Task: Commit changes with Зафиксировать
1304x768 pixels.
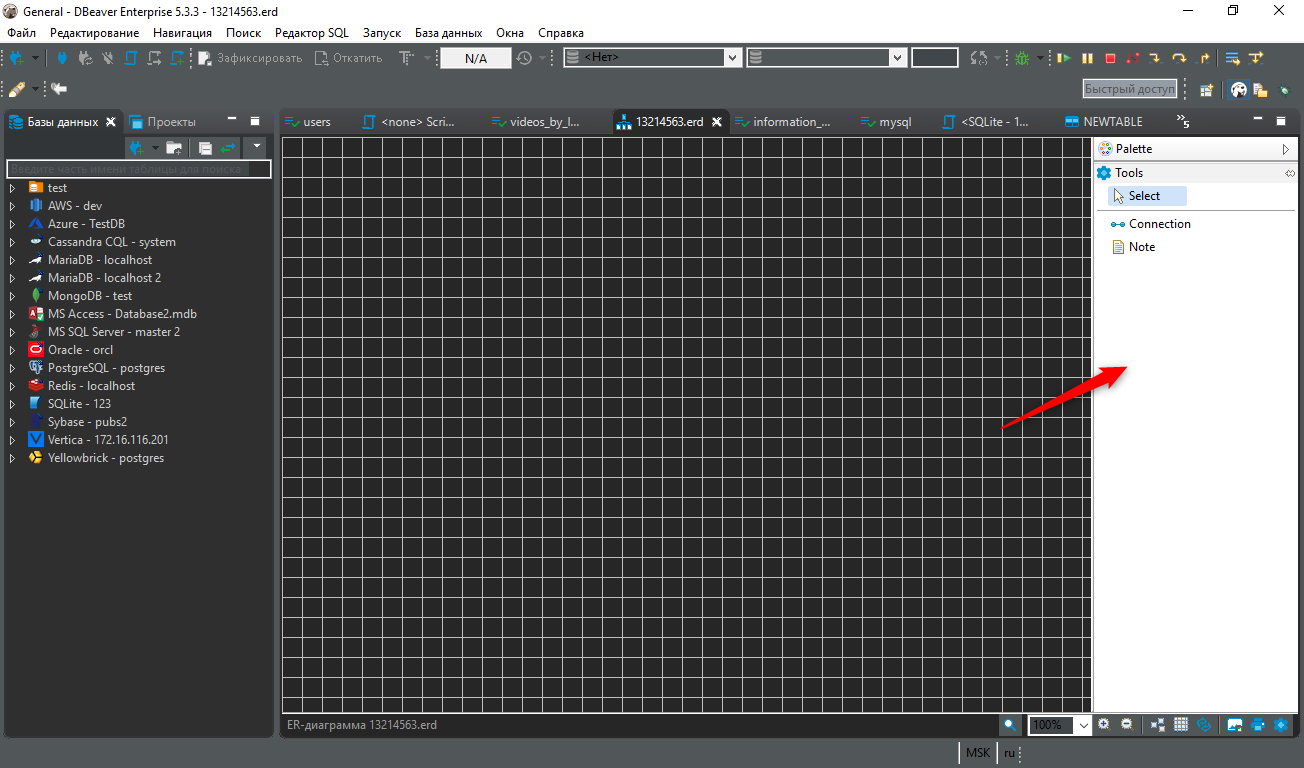Action: pyautogui.click(x=249, y=57)
